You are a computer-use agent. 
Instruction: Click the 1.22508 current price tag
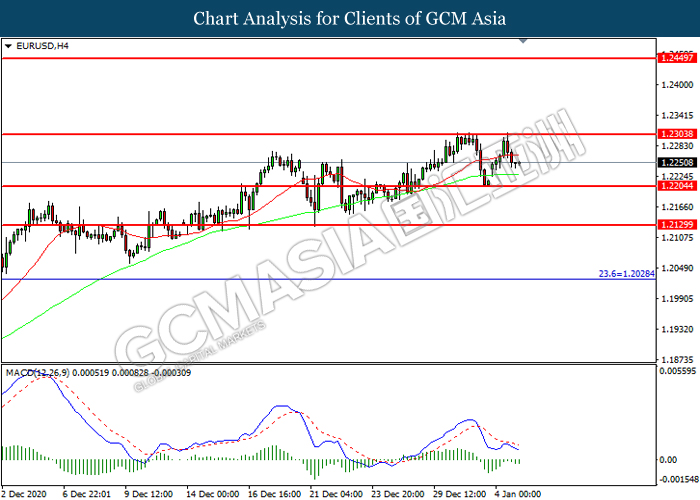tap(677, 162)
